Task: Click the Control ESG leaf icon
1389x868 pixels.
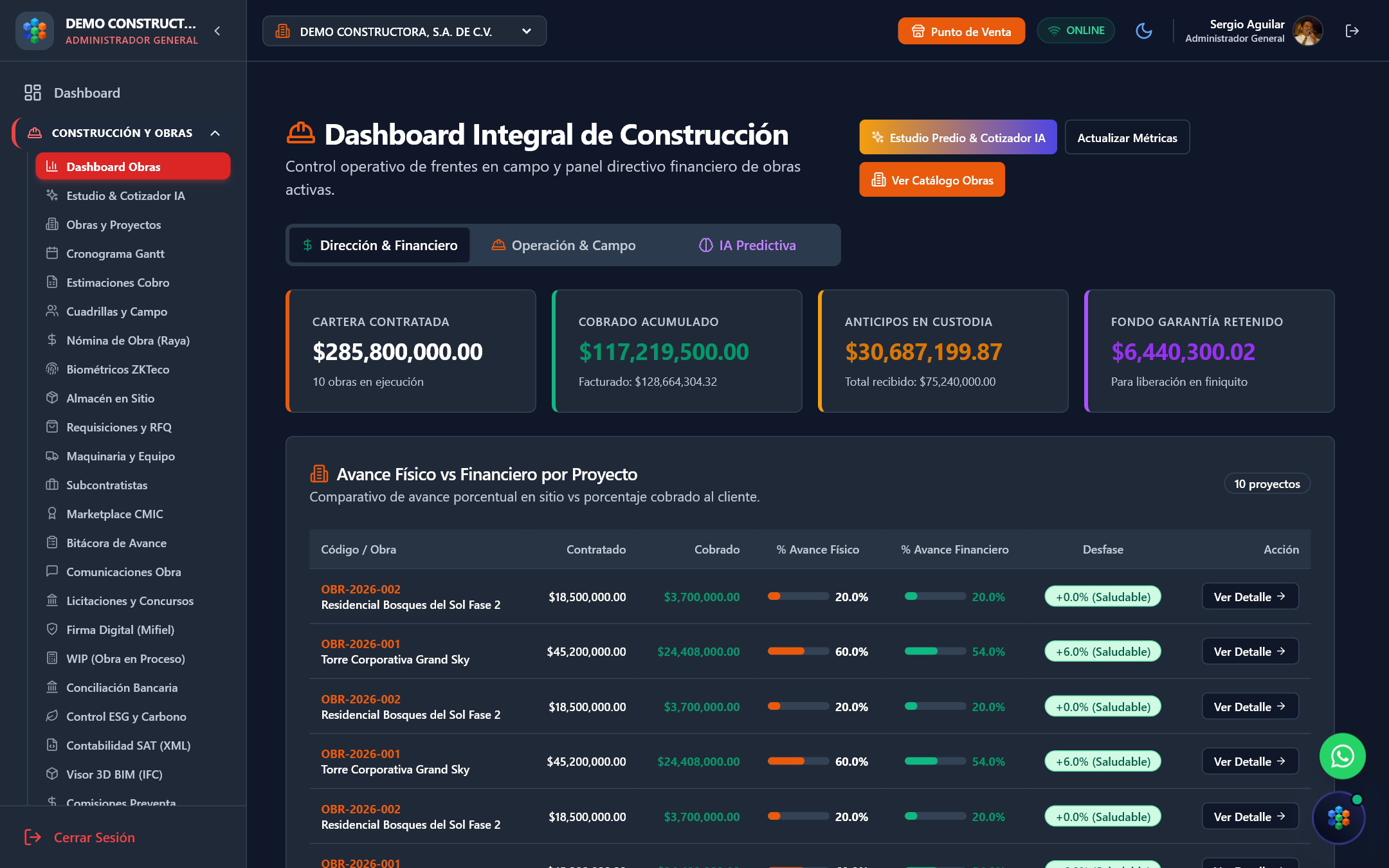Action: (x=52, y=716)
